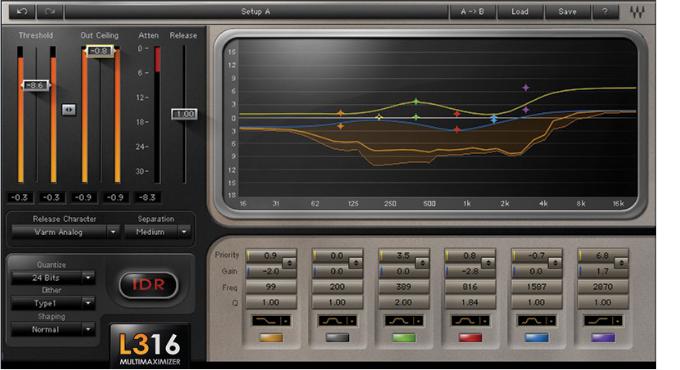The height and width of the screenshot is (370, 680).
Task: Click the Save button
Action: 567,12
